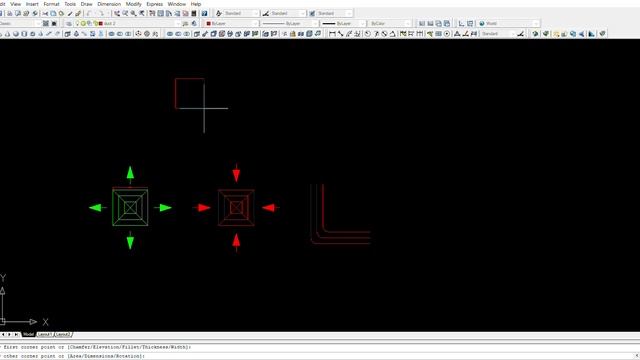Viewport: 640px width, 360px height.
Task: Open the lineweight ByLayer dropdown
Action: 342,24
